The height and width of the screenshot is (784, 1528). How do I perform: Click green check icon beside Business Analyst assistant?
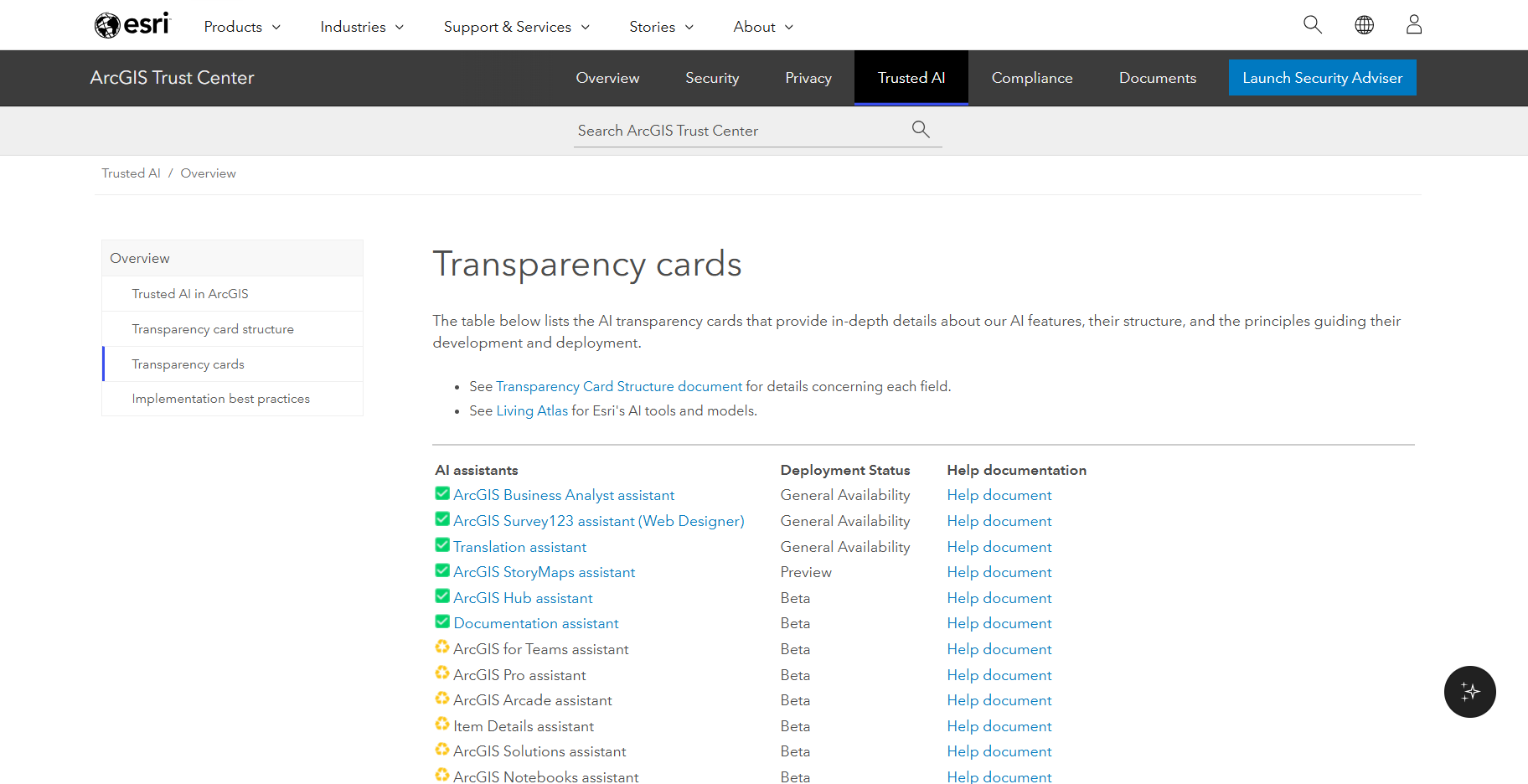442,493
